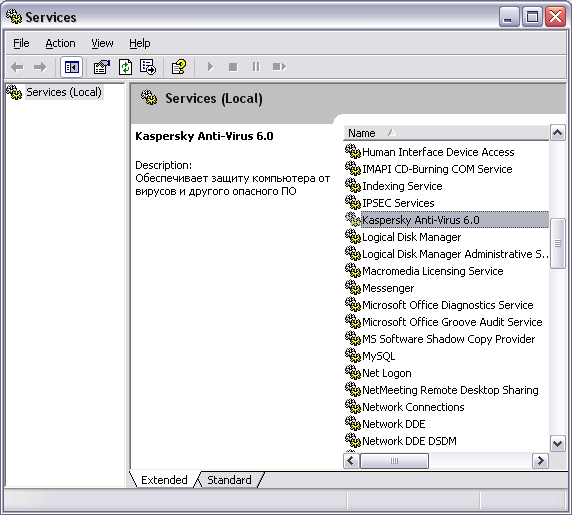Click the horizontal scrollbar left arrow
572x515 pixels.
click(351, 461)
